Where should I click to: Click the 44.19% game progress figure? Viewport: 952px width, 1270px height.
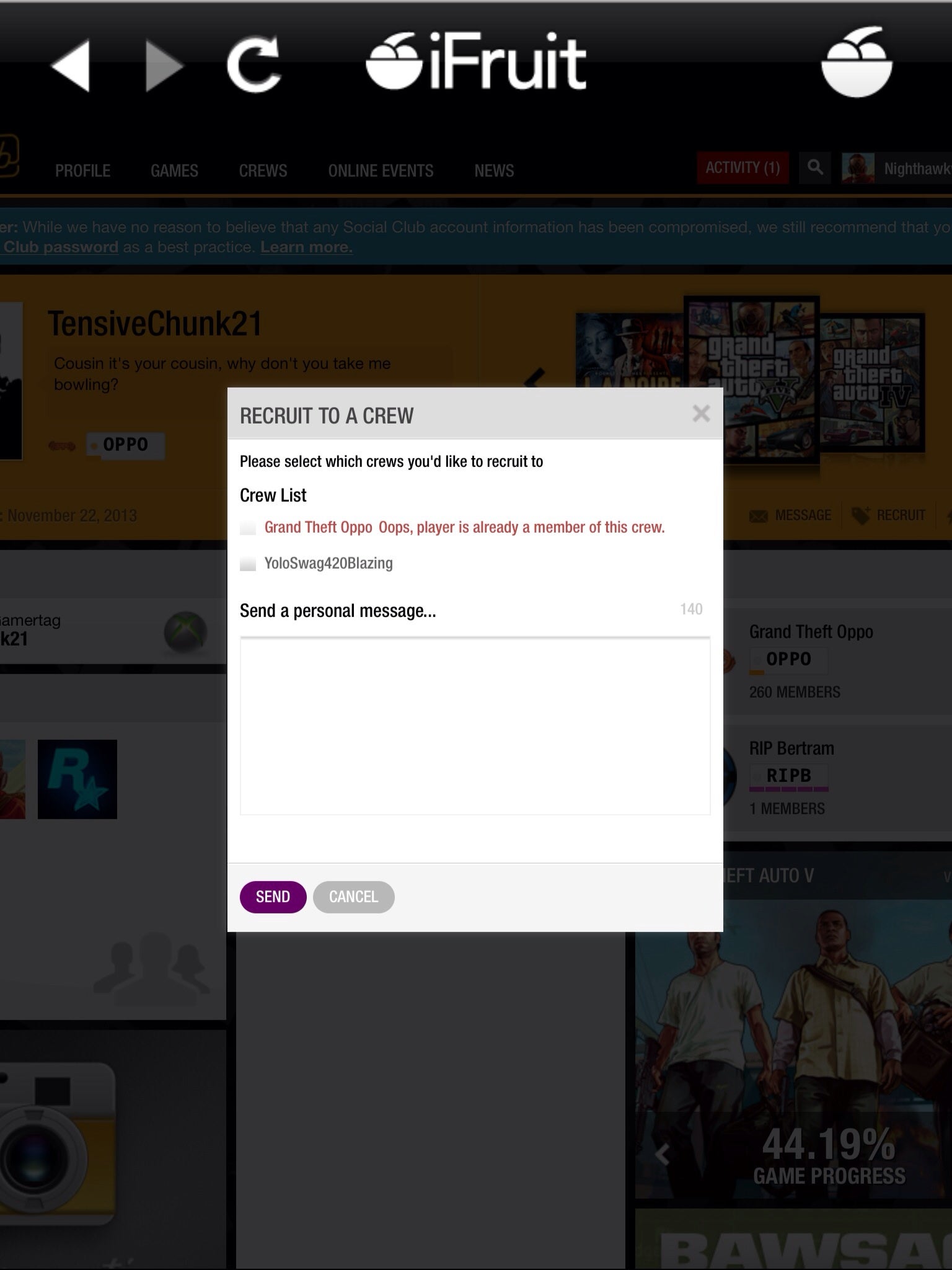[829, 1143]
